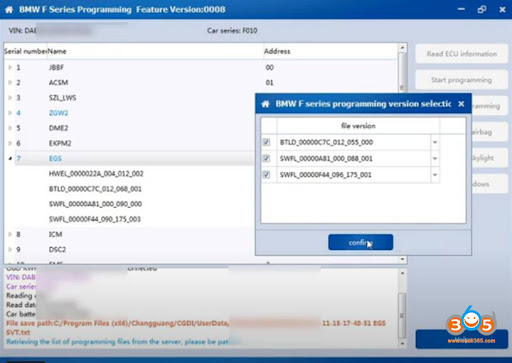Click the File save path log line

tap(196, 328)
